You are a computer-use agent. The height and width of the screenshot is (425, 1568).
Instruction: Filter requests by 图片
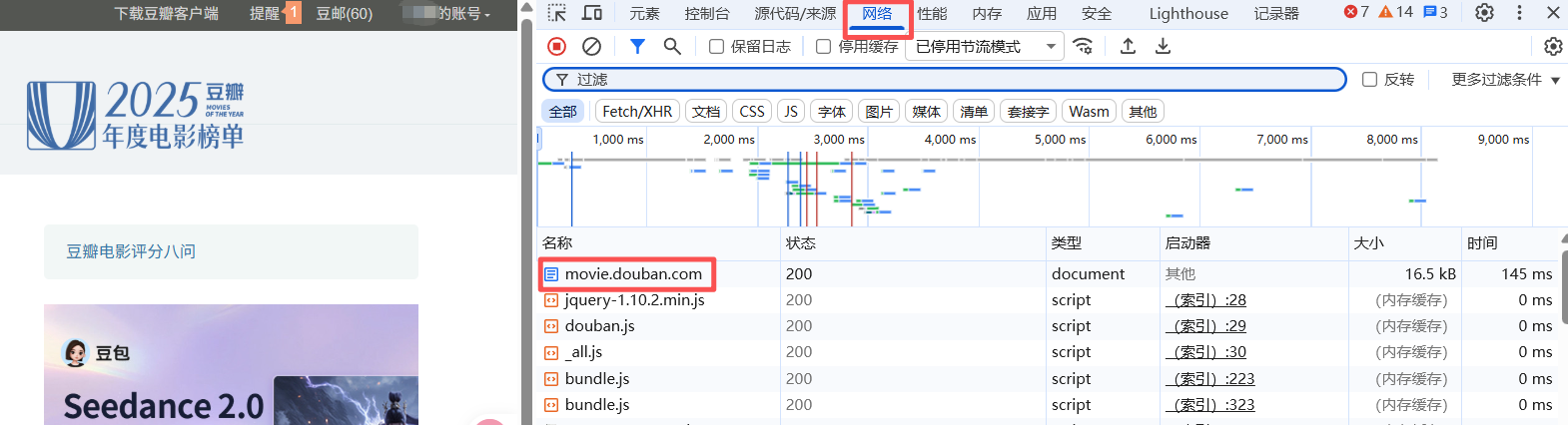point(879,112)
